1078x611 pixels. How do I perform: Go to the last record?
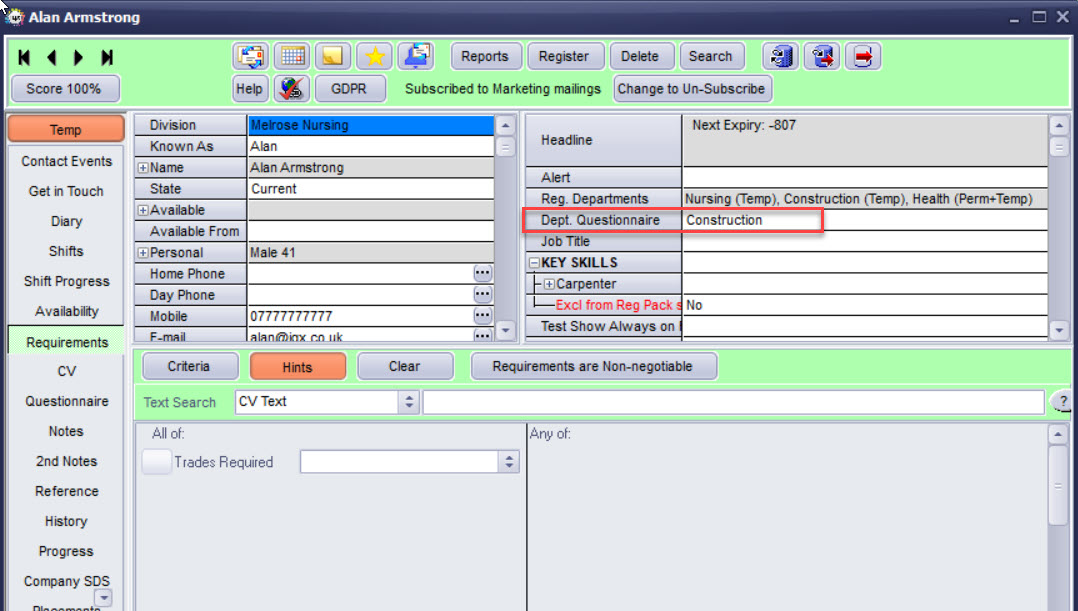pos(107,57)
